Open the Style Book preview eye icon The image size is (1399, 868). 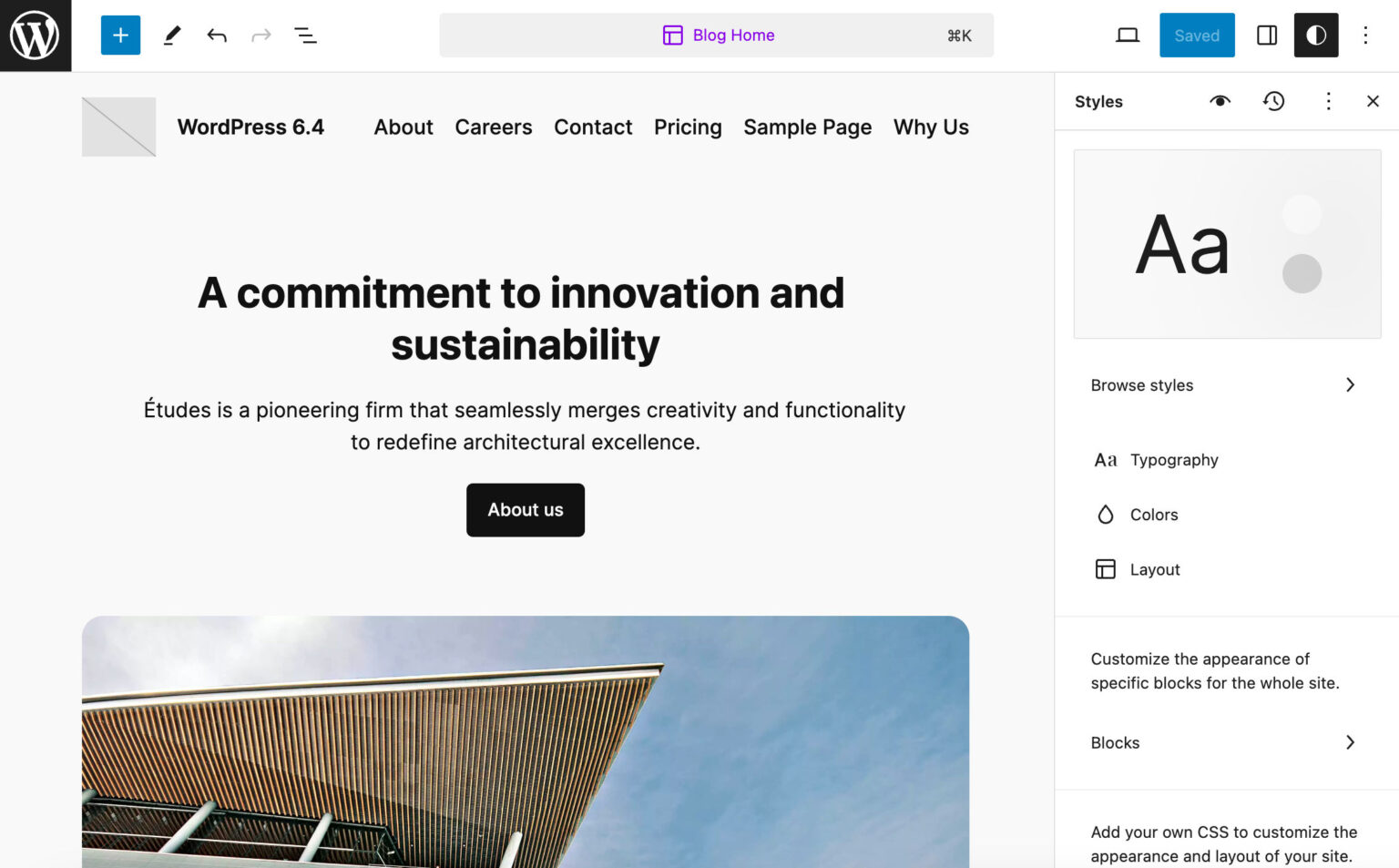tap(1220, 101)
